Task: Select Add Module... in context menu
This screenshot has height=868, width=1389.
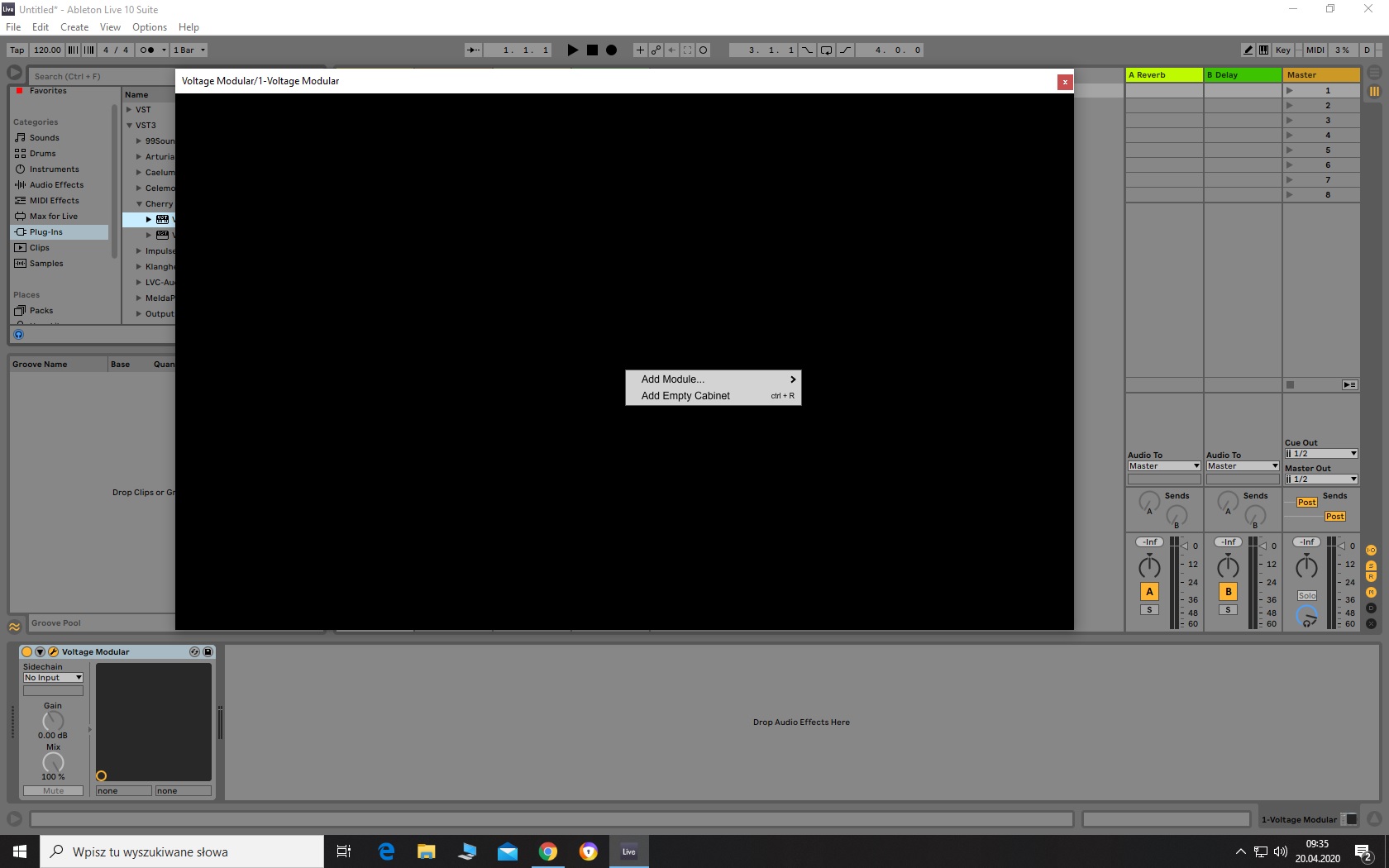Action: coord(714,379)
